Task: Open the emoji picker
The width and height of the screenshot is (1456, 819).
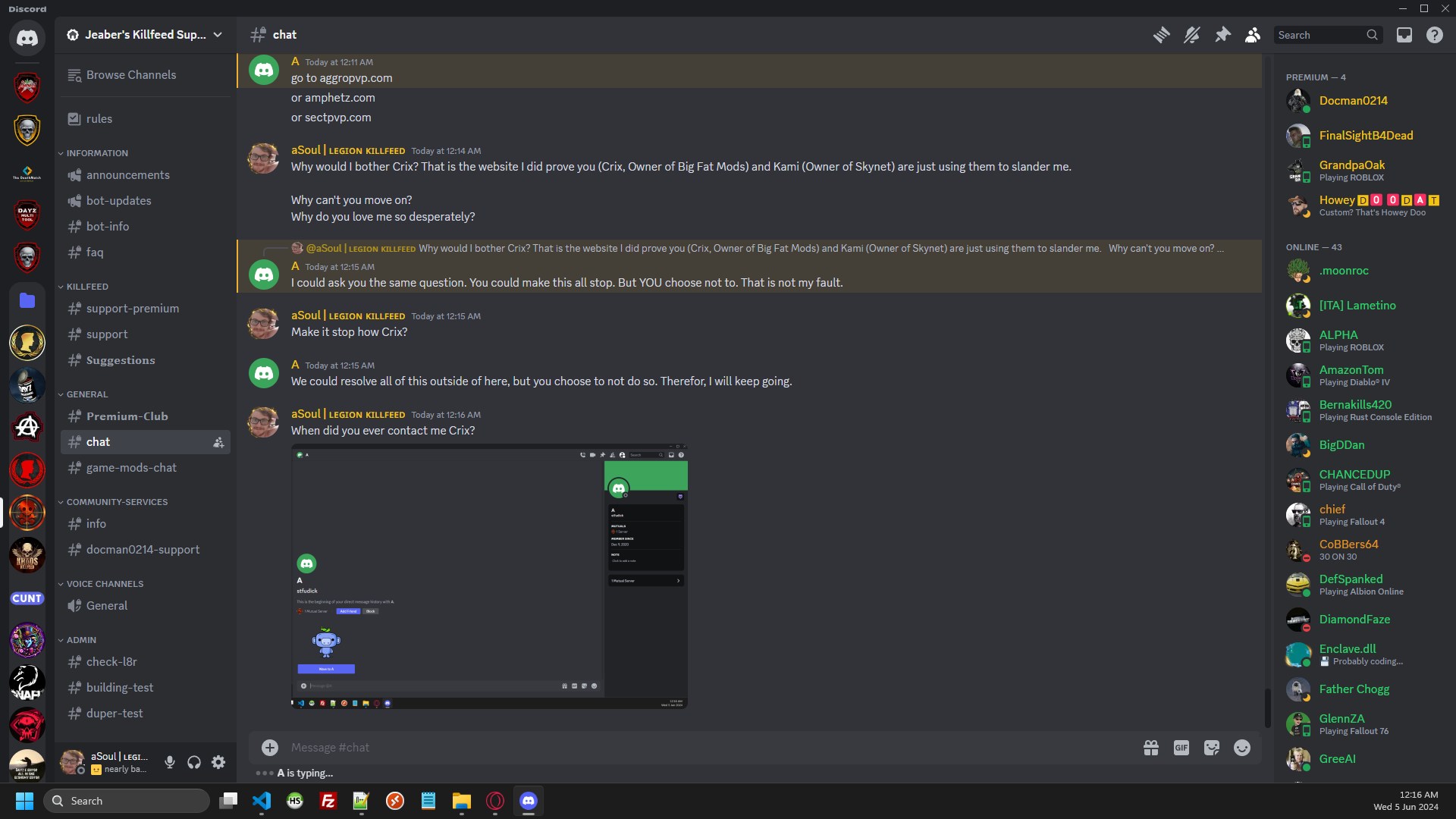Action: point(1242,748)
